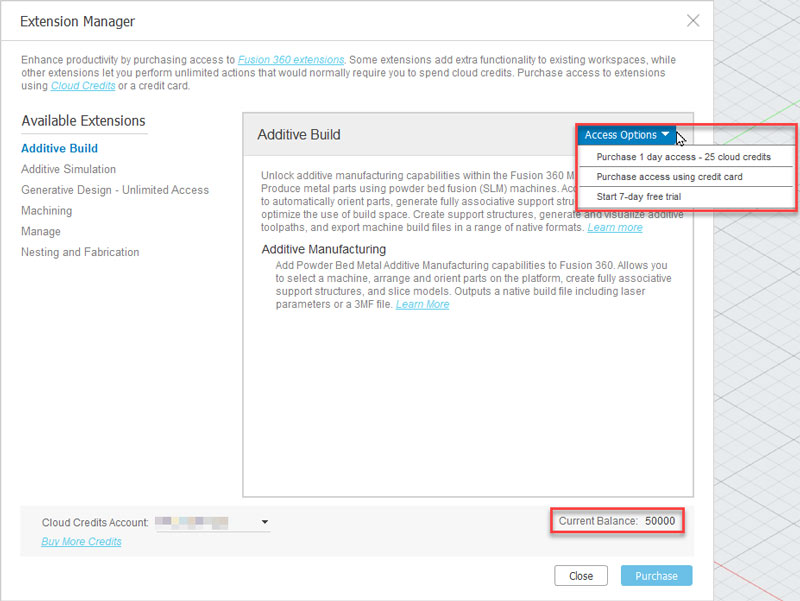Collapse the Access Options menu arrow

pos(666,134)
